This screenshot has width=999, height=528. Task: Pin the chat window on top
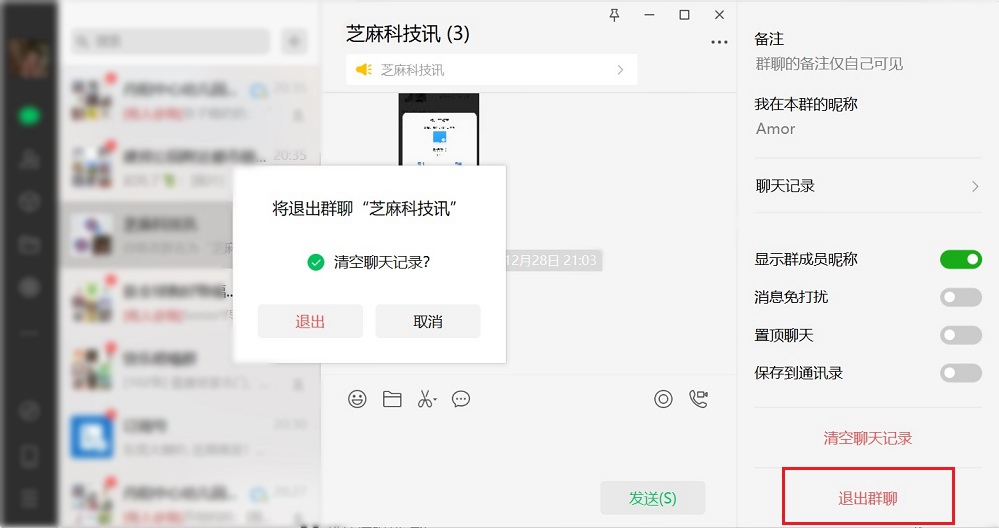(614, 15)
